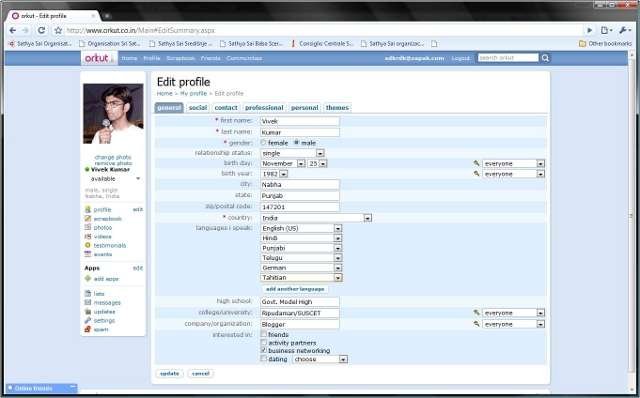The image size is (640, 398).
Task: Select the female gender radio button
Action: 263,142
